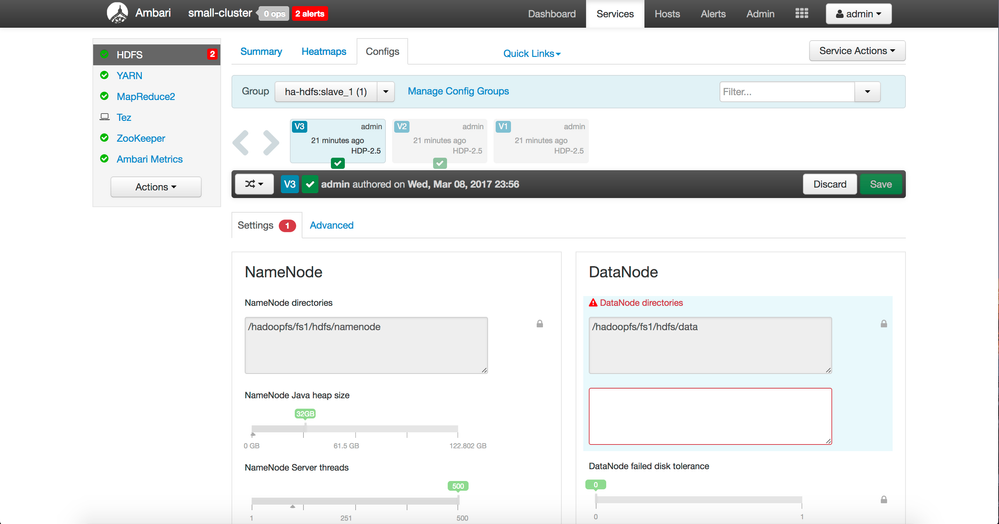Open the admin user dropdown
Screen dimensions: 999x524
tap(858, 13)
